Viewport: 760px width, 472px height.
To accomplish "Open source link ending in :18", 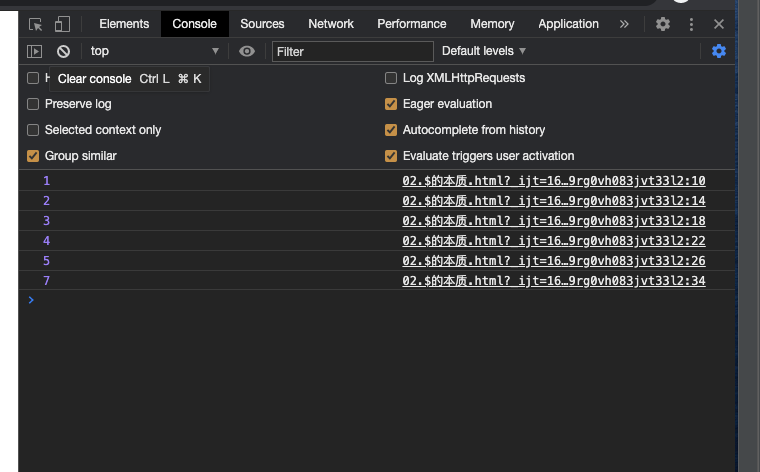I will pyautogui.click(x=554, y=220).
